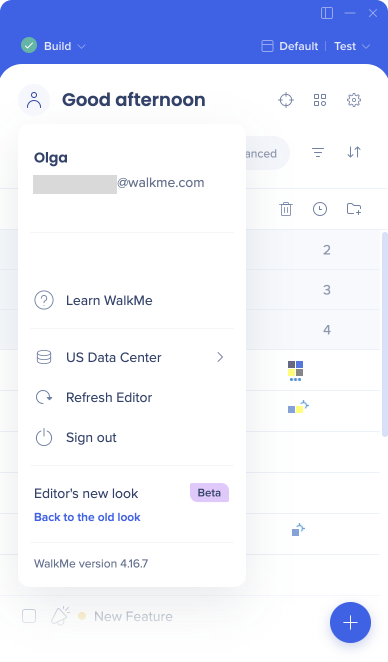Open the clock history icon
388x662 pixels.
pos(320,209)
